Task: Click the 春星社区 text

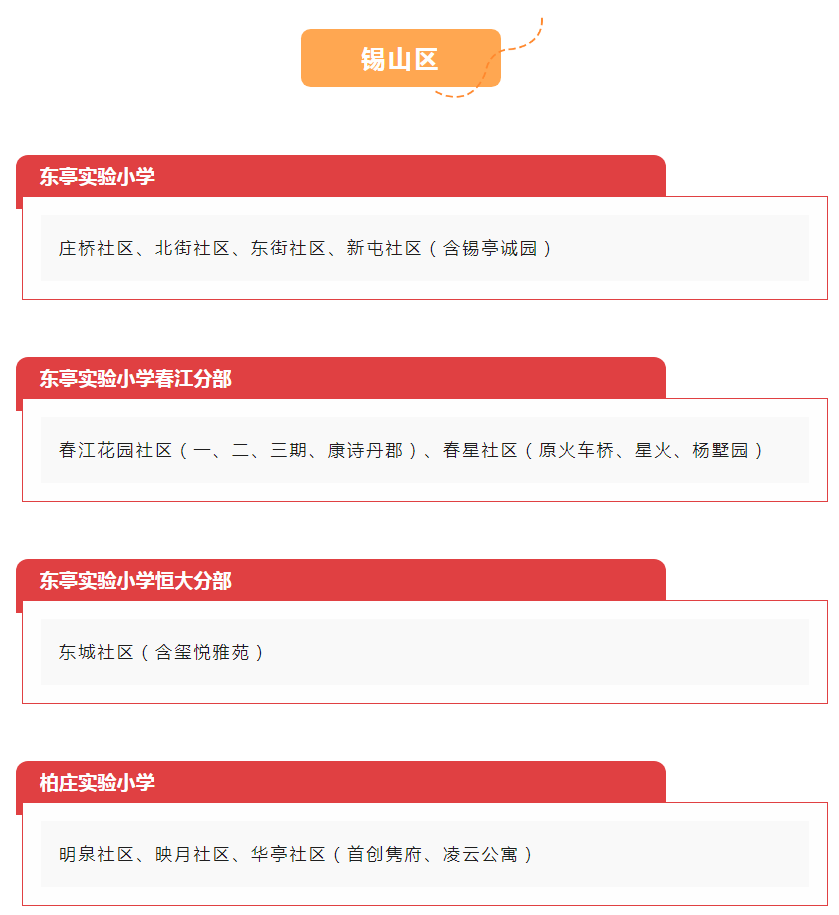Action: [480, 450]
